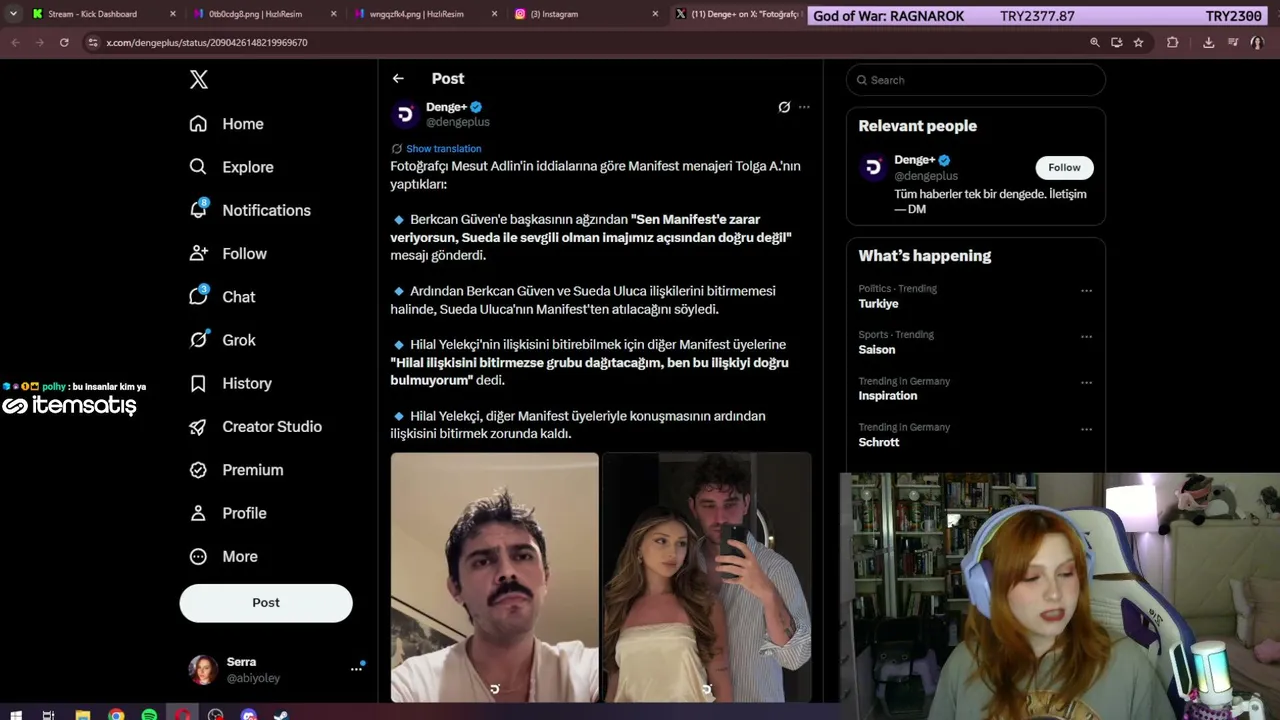Click the install app icon in address bar
This screenshot has width=1280, height=720.
click(1116, 42)
